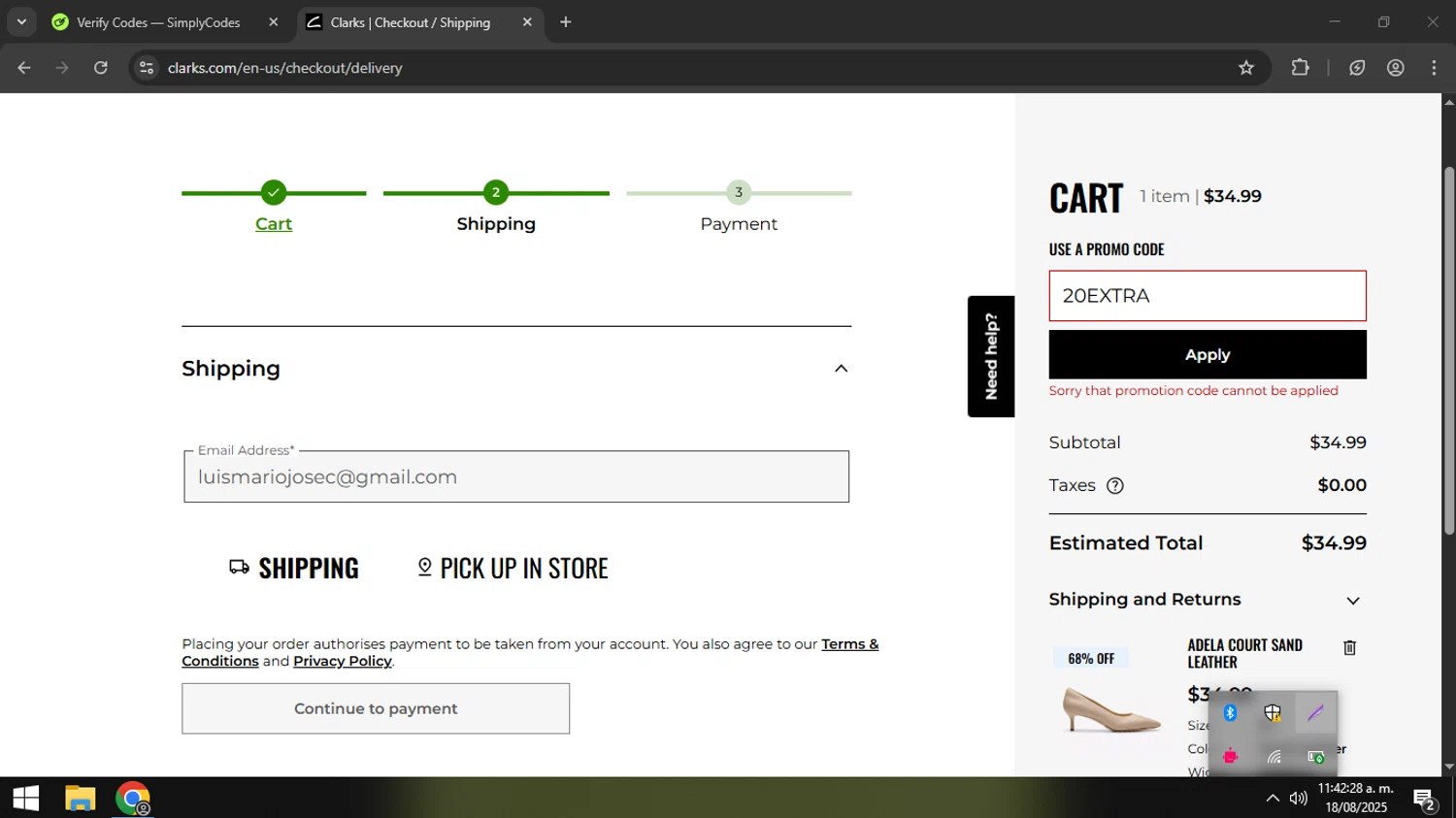
Task: Switch to Verify Codes — SimplyCodes tab
Action: click(166, 22)
